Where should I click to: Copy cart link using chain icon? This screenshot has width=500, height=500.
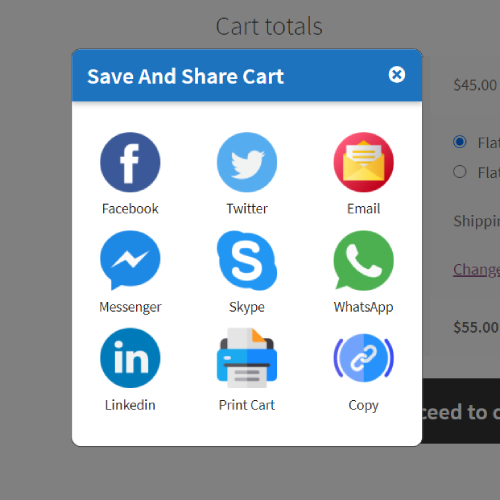pyautogui.click(x=363, y=358)
